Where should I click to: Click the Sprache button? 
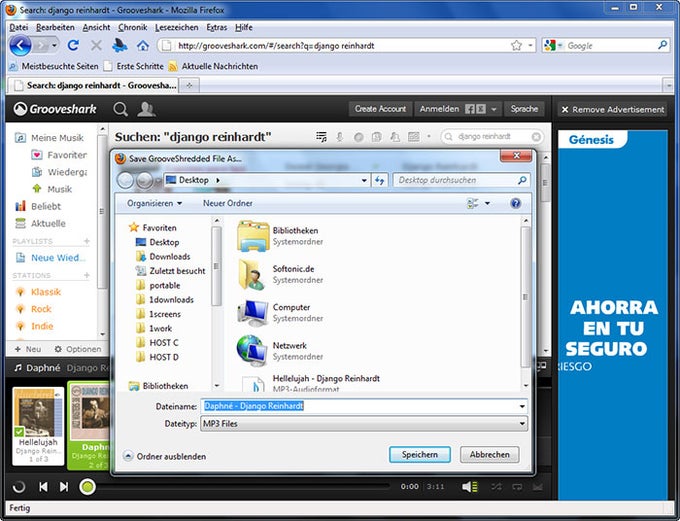pyautogui.click(x=524, y=109)
